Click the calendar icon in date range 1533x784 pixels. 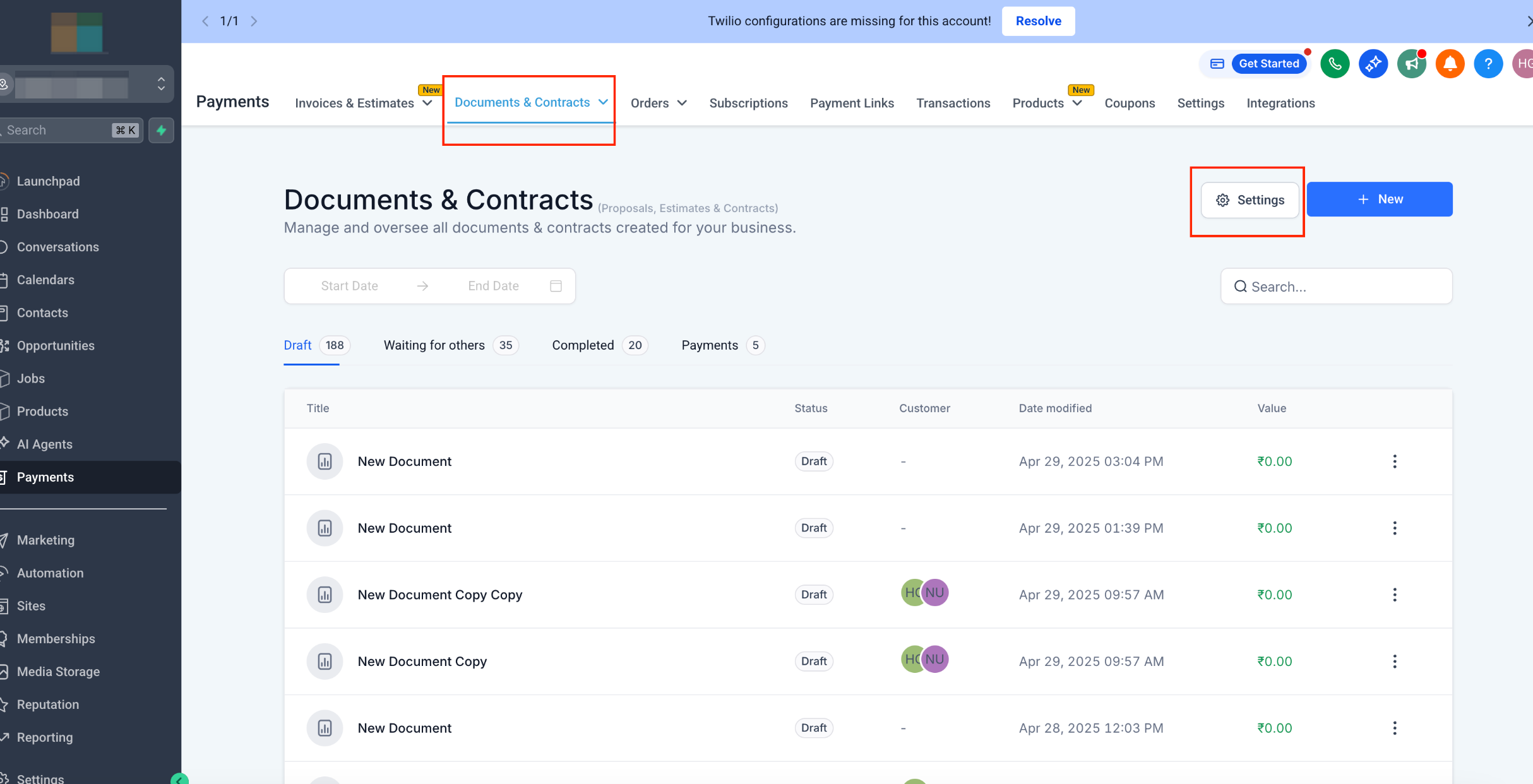(556, 286)
